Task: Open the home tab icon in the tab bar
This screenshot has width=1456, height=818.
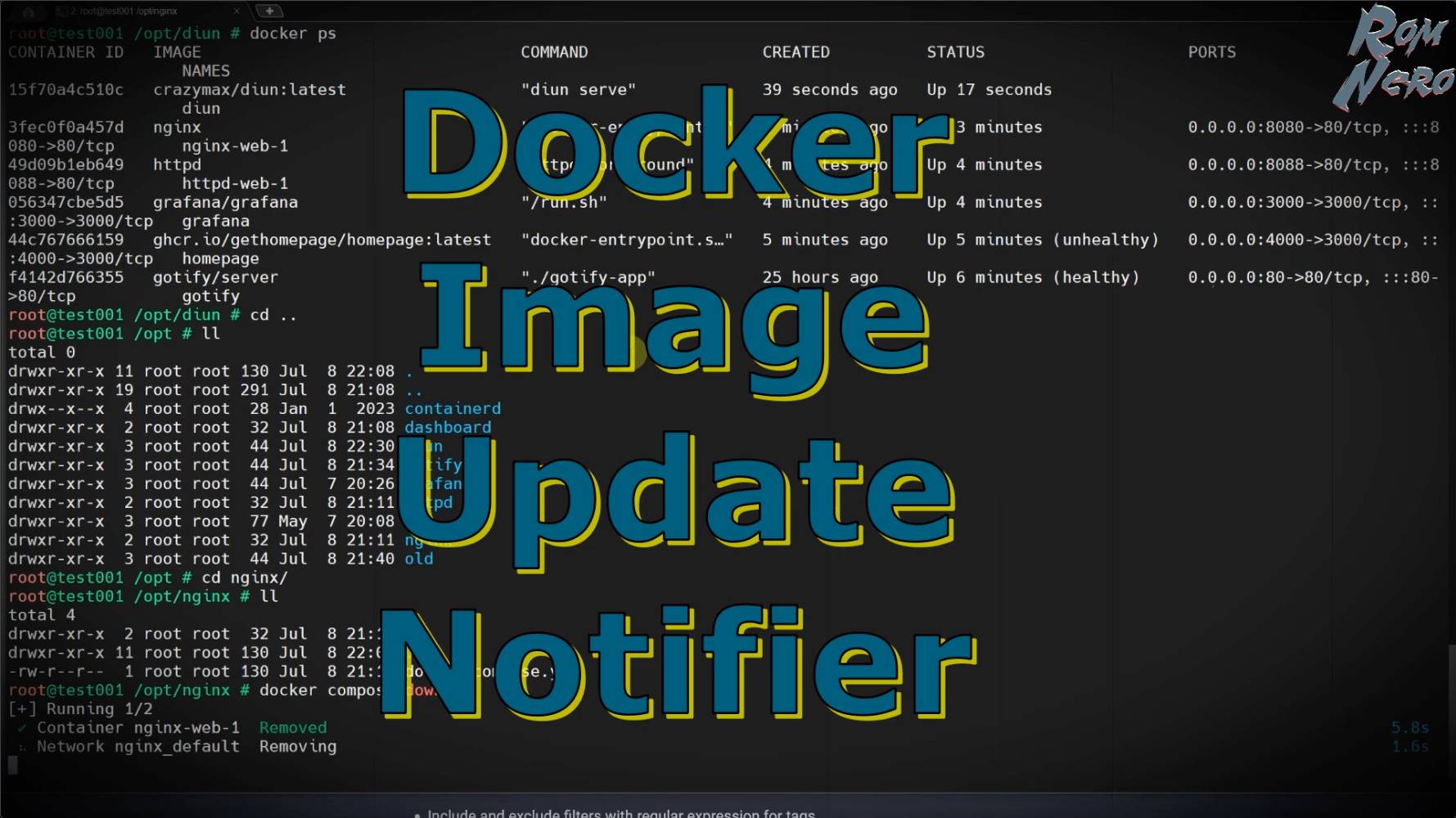Action: [x=29, y=11]
